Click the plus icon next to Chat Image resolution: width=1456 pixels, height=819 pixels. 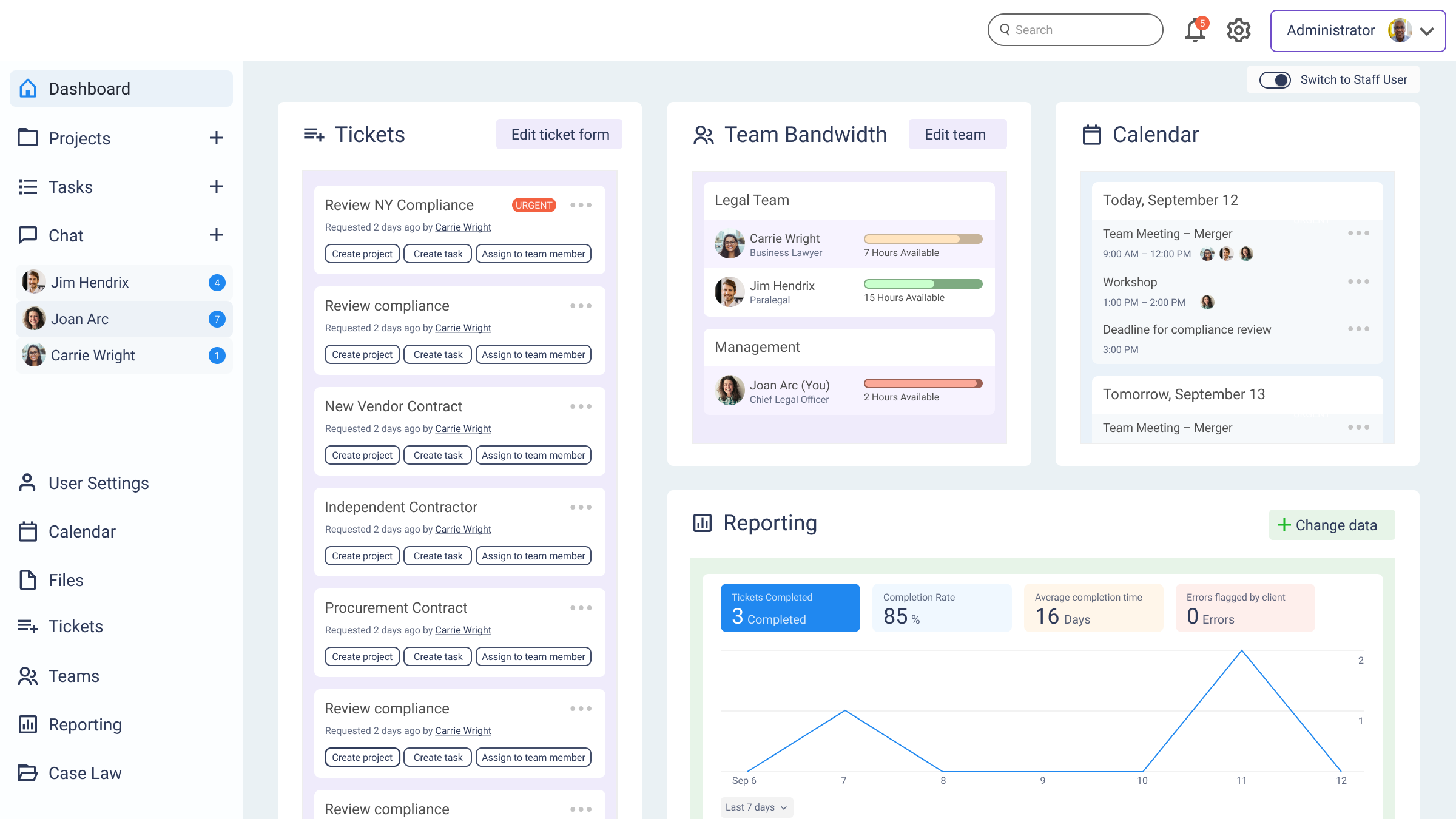[217, 235]
